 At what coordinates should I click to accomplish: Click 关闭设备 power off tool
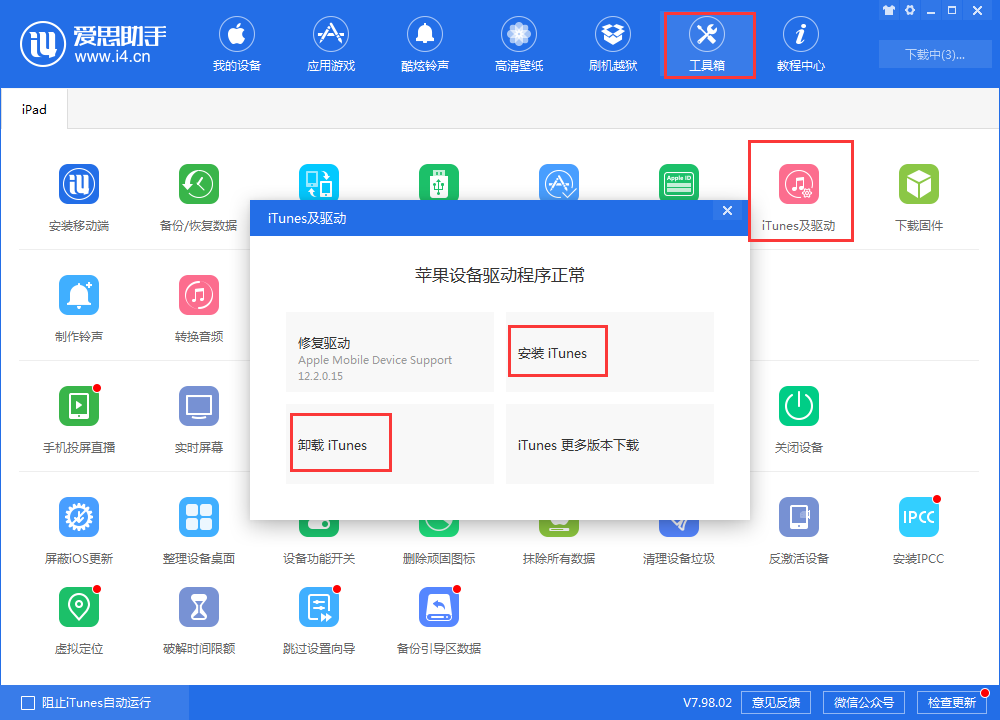pyautogui.click(x=798, y=420)
